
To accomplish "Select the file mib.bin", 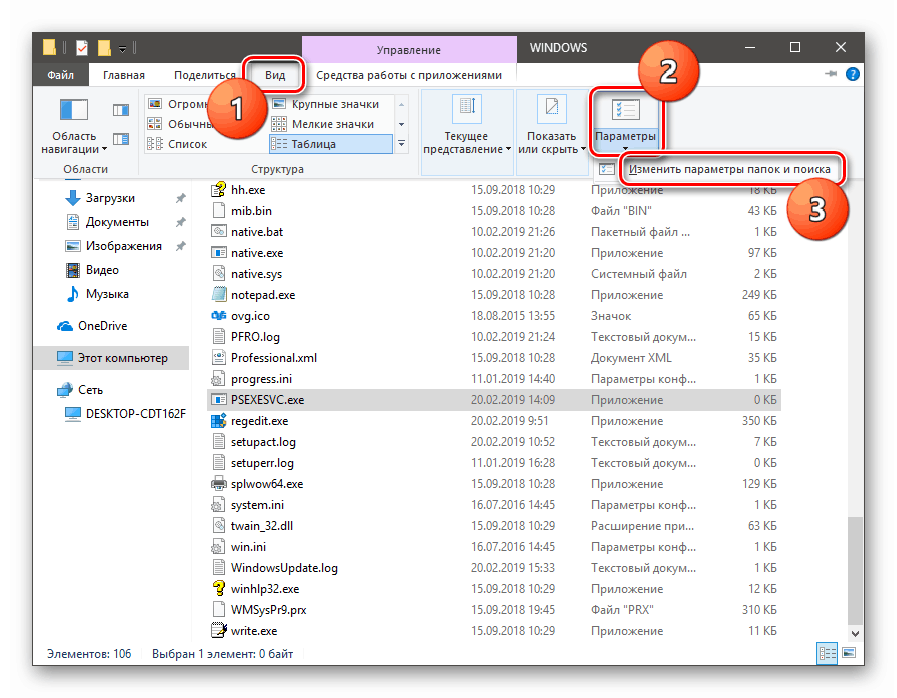I will (x=493, y=211).
